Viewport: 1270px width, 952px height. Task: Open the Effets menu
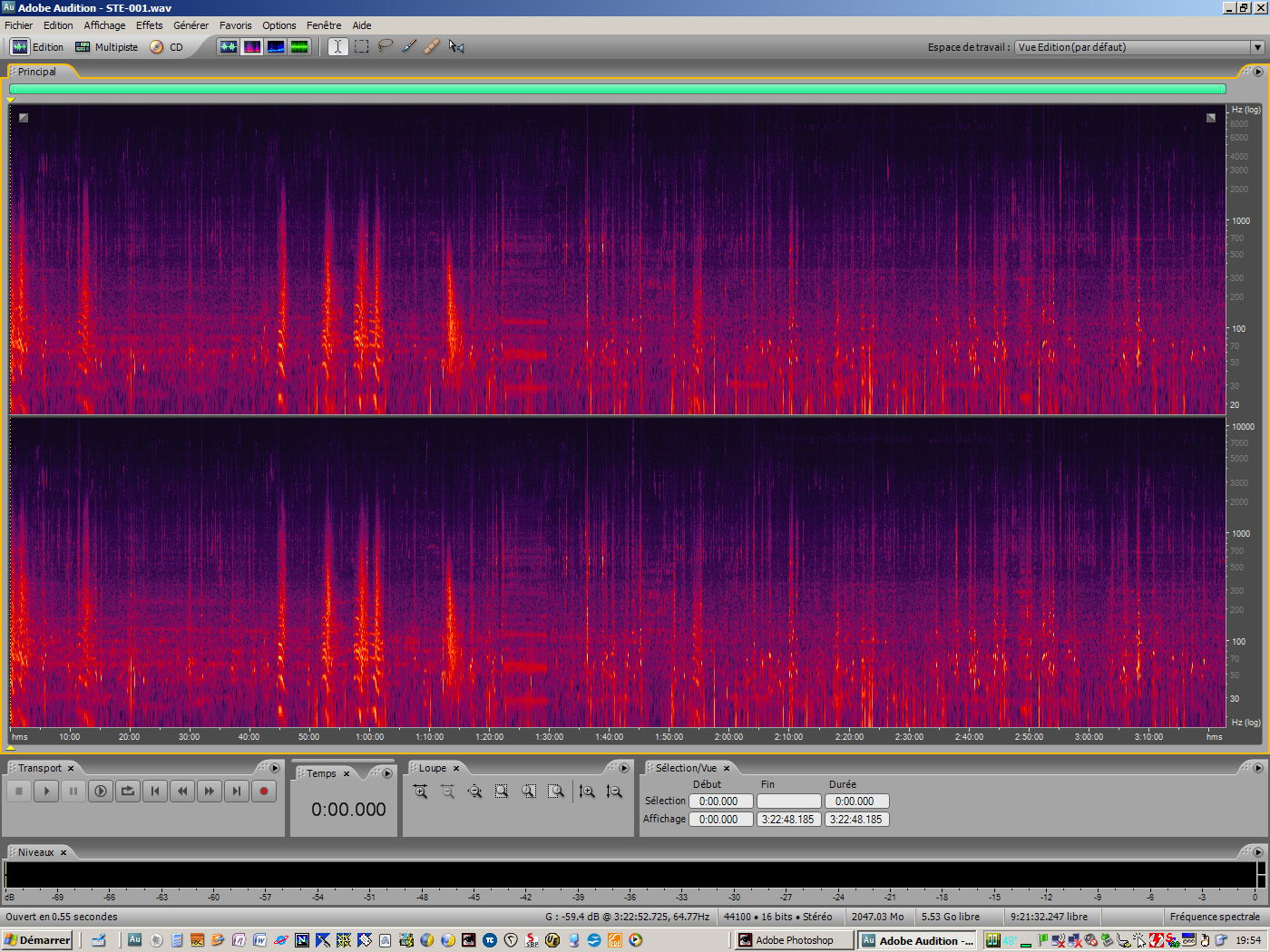(x=149, y=25)
